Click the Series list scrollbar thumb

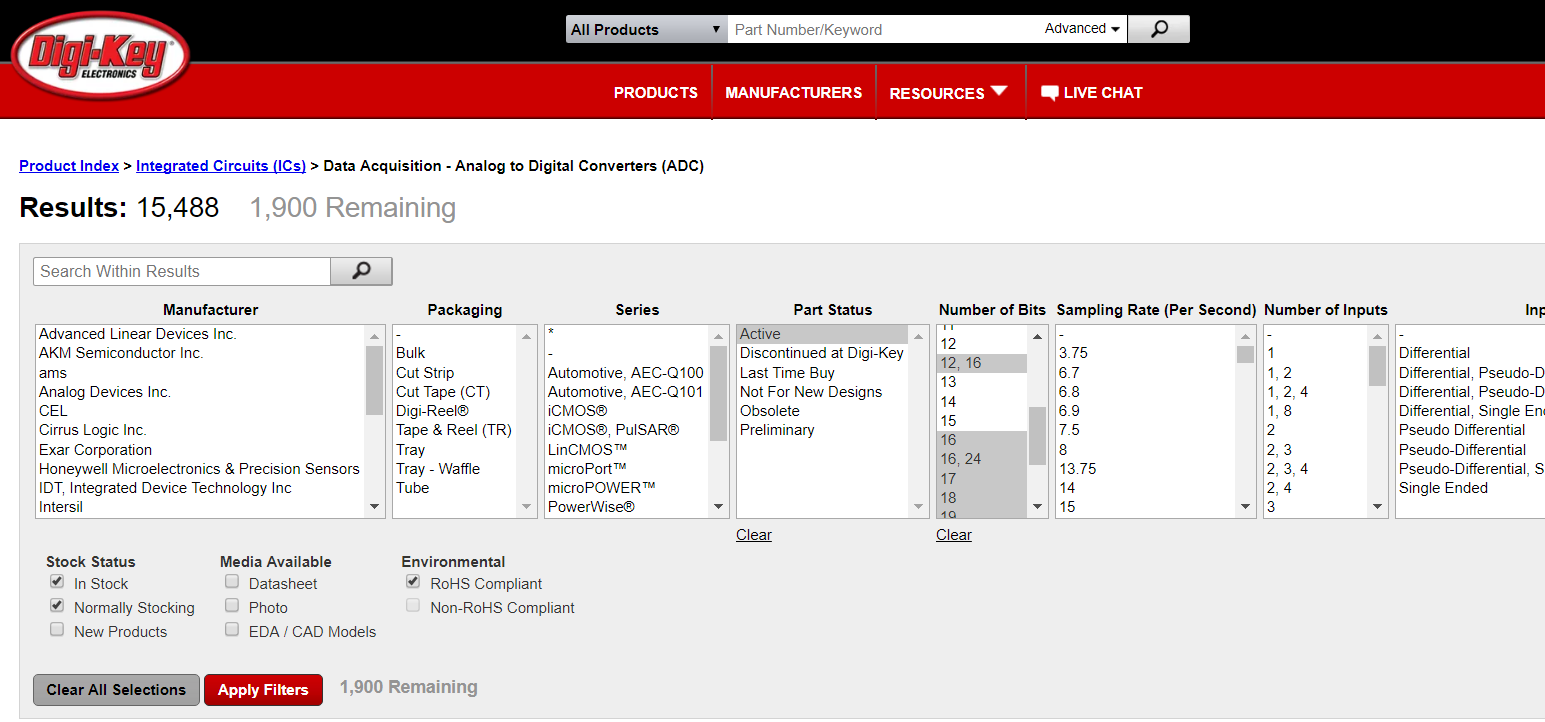[x=719, y=393]
